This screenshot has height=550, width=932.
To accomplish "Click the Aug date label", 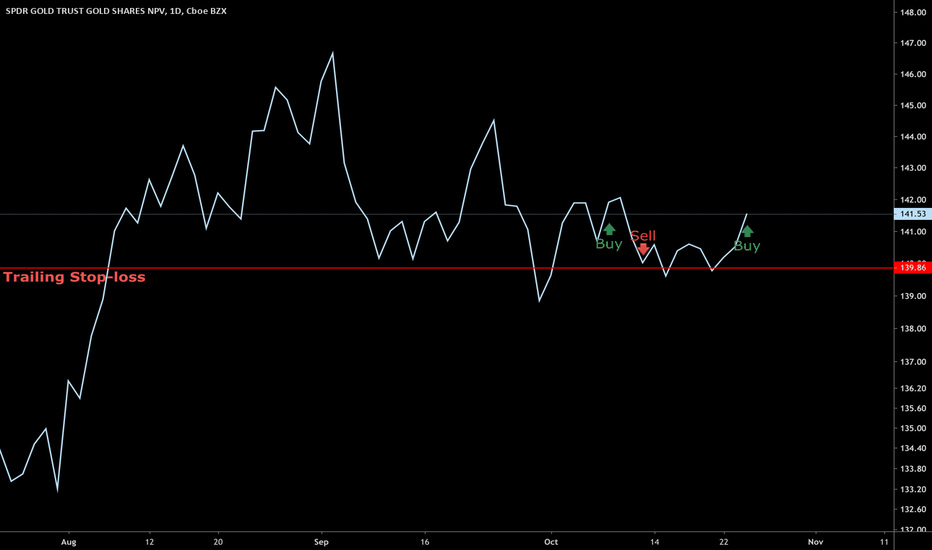I will 69,542.
